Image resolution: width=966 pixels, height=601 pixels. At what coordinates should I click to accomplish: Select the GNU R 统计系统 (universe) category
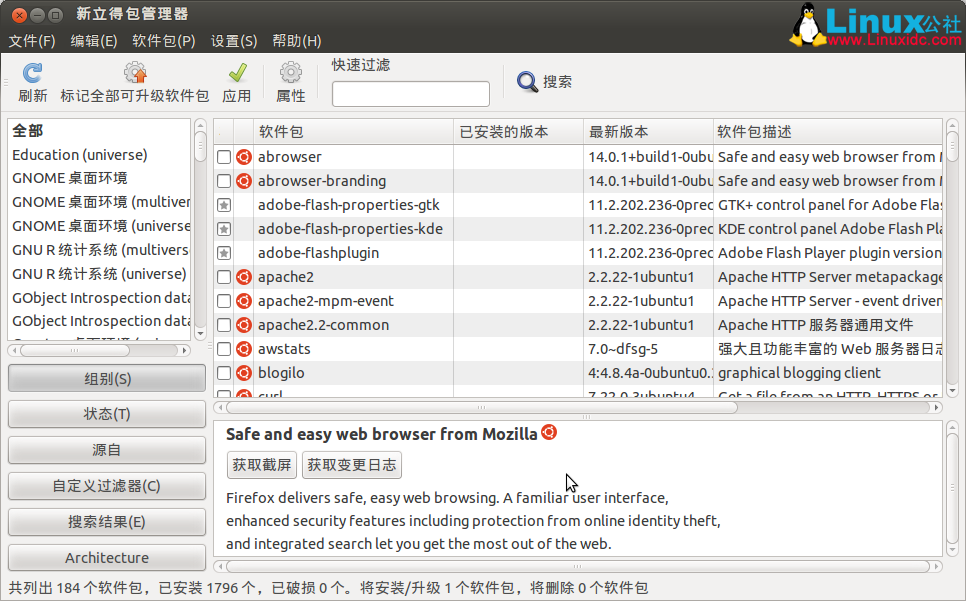pyautogui.click(x=99, y=274)
